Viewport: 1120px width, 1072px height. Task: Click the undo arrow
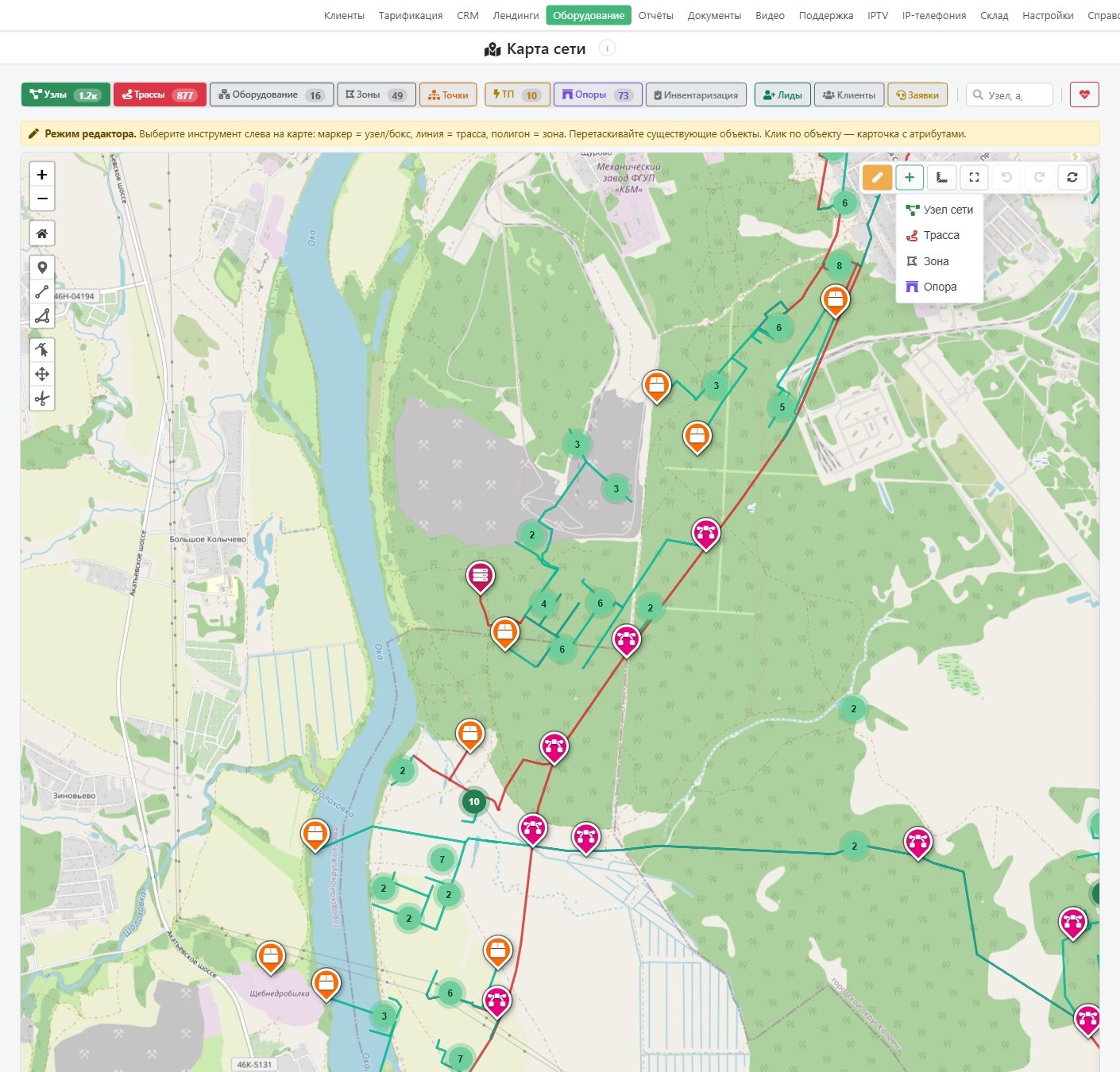(x=1006, y=177)
